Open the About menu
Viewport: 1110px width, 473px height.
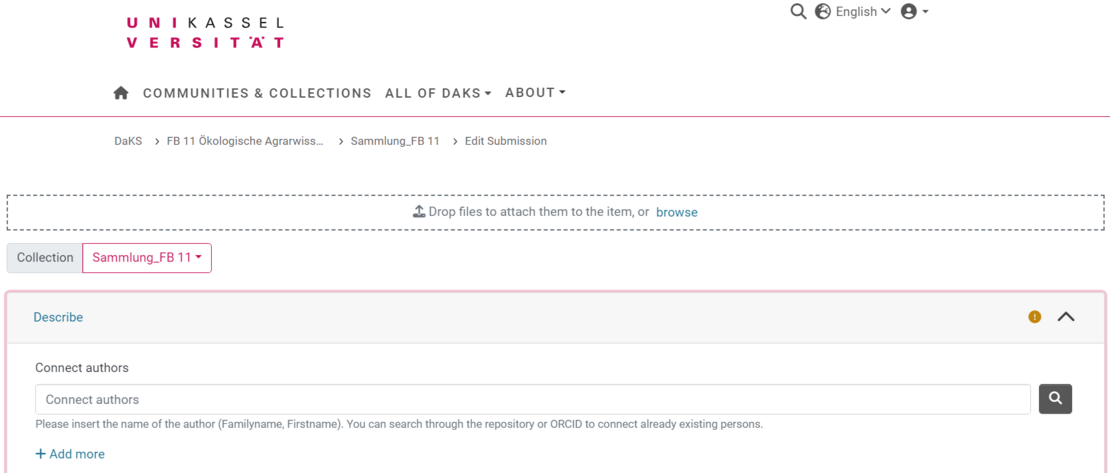535,93
